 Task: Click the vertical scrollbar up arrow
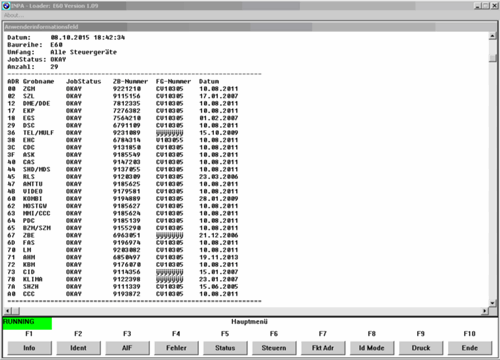pos(492,36)
